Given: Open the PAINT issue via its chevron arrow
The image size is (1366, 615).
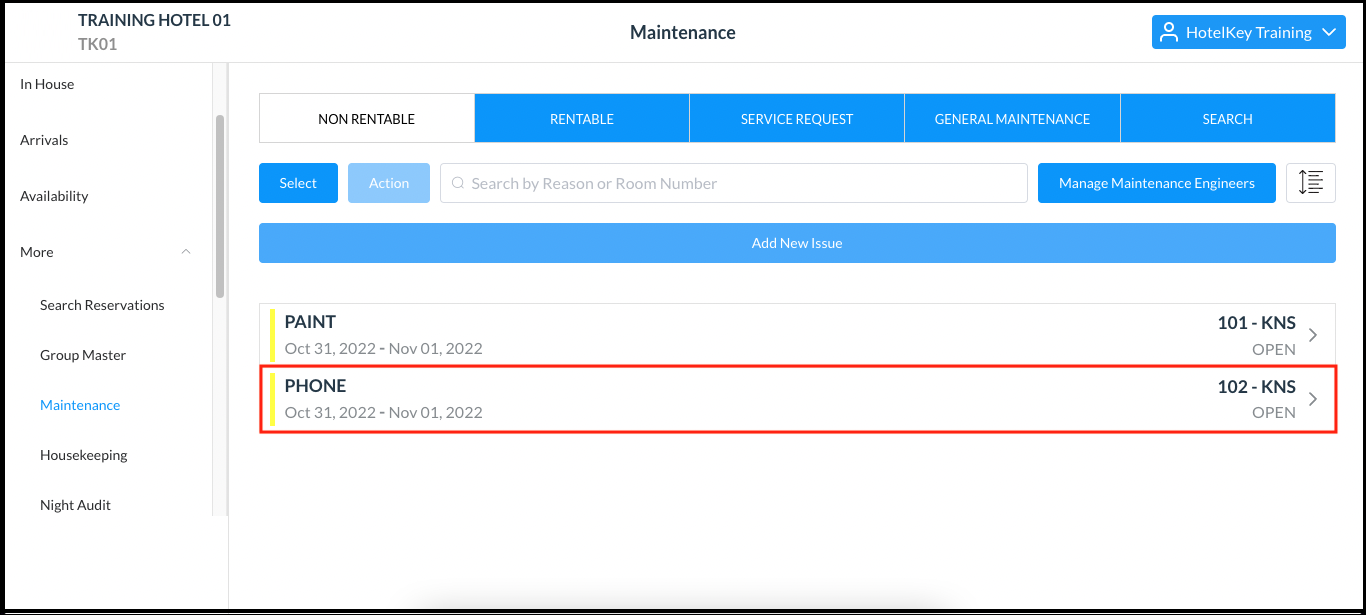Looking at the screenshot, I should coord(1313,334).
